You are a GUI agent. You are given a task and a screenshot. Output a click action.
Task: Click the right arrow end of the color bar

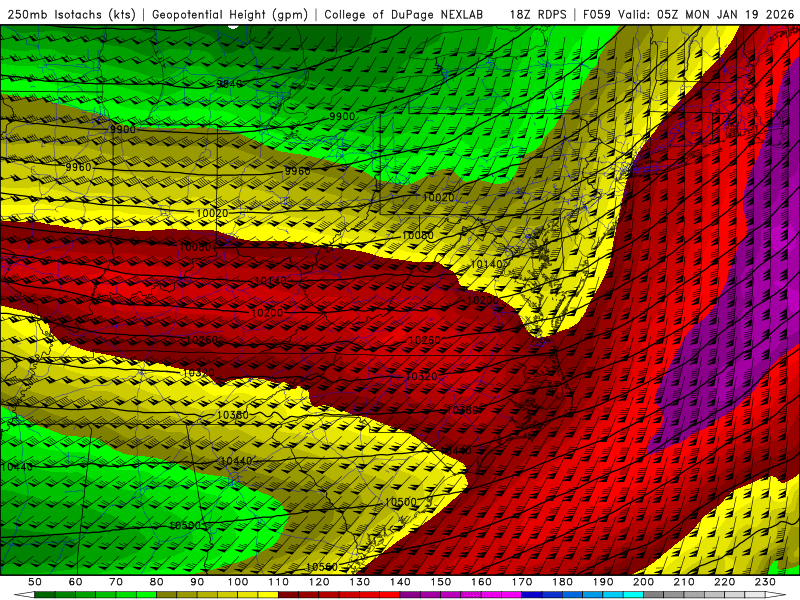(x=776, y=595)
